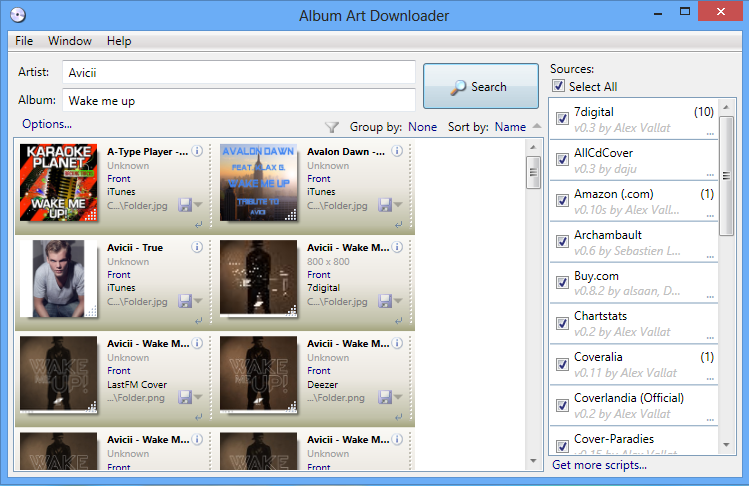749x486 pixels.
Task: Disable the Amazon (.com) source
Action: point(562,200)
